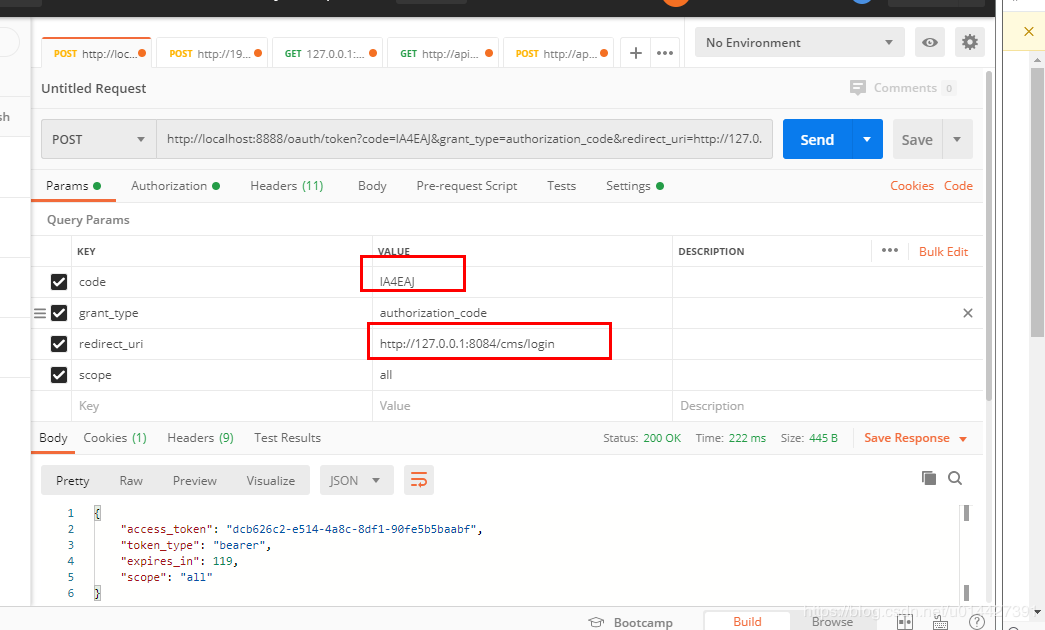Open help question mark icon
This screenshot has width=1045, height=630.
click(x=976, y=622)
